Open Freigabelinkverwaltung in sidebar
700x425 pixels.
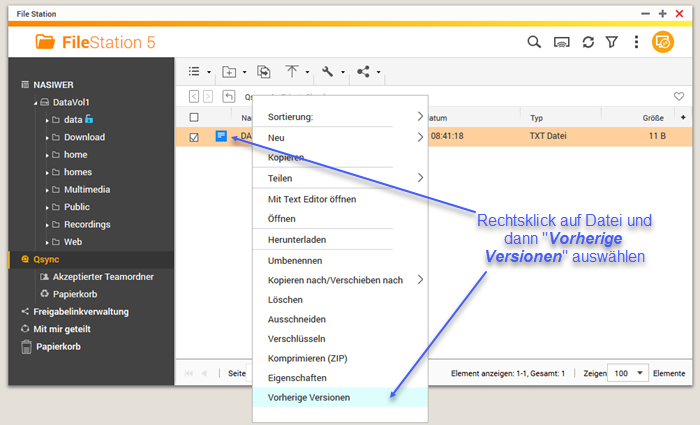(80, 312)
